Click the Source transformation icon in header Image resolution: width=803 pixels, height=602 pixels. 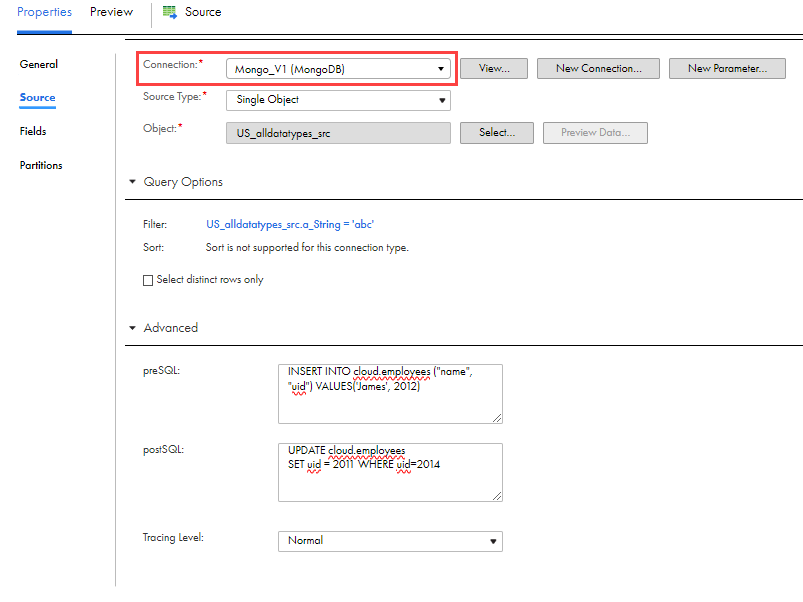(x=170, y=12)
